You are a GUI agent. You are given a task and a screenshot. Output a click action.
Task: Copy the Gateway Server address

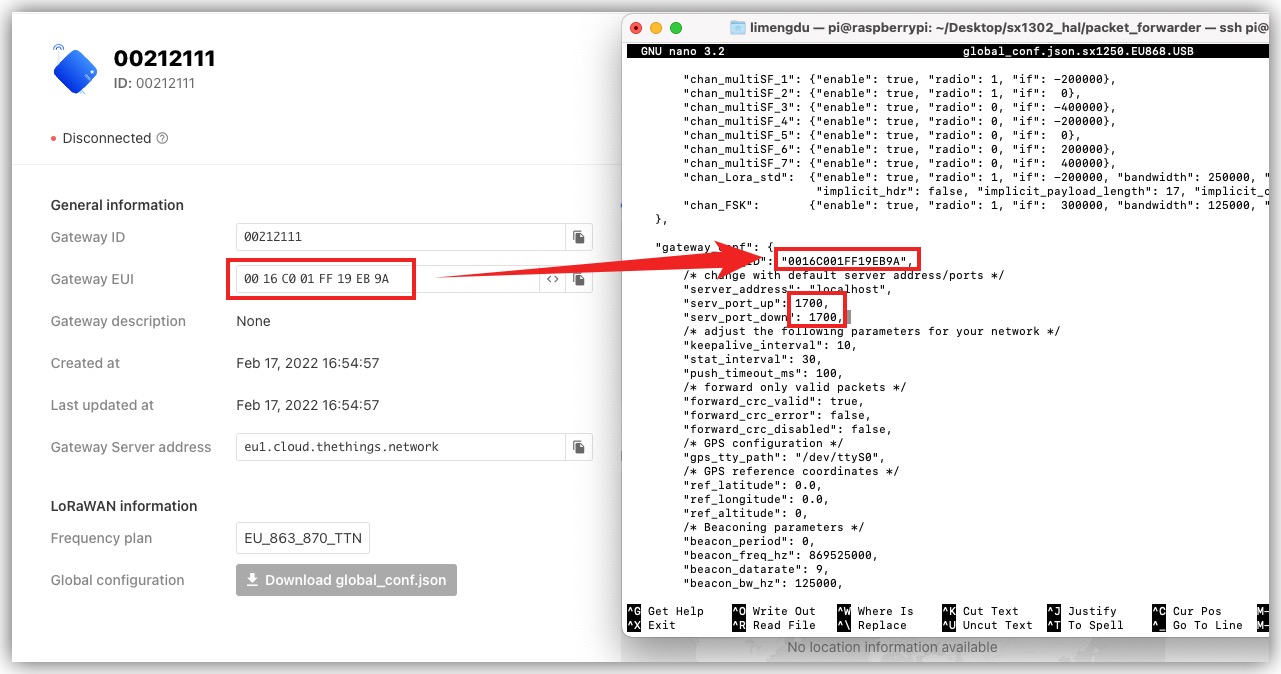[579, 447]
